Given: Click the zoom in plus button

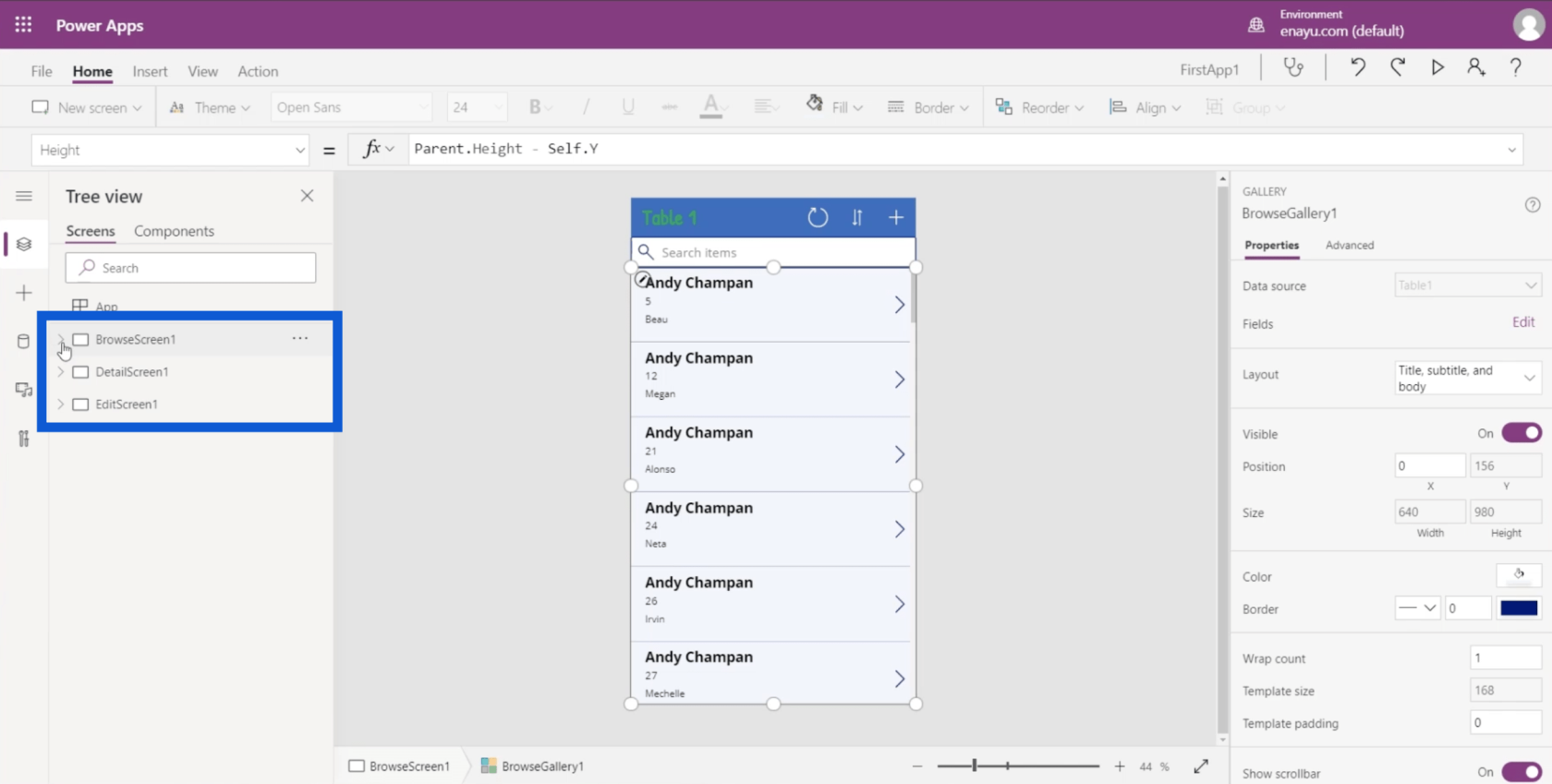Looking at the screenshot, I should pyautogui.click(x=1120, y=766).
